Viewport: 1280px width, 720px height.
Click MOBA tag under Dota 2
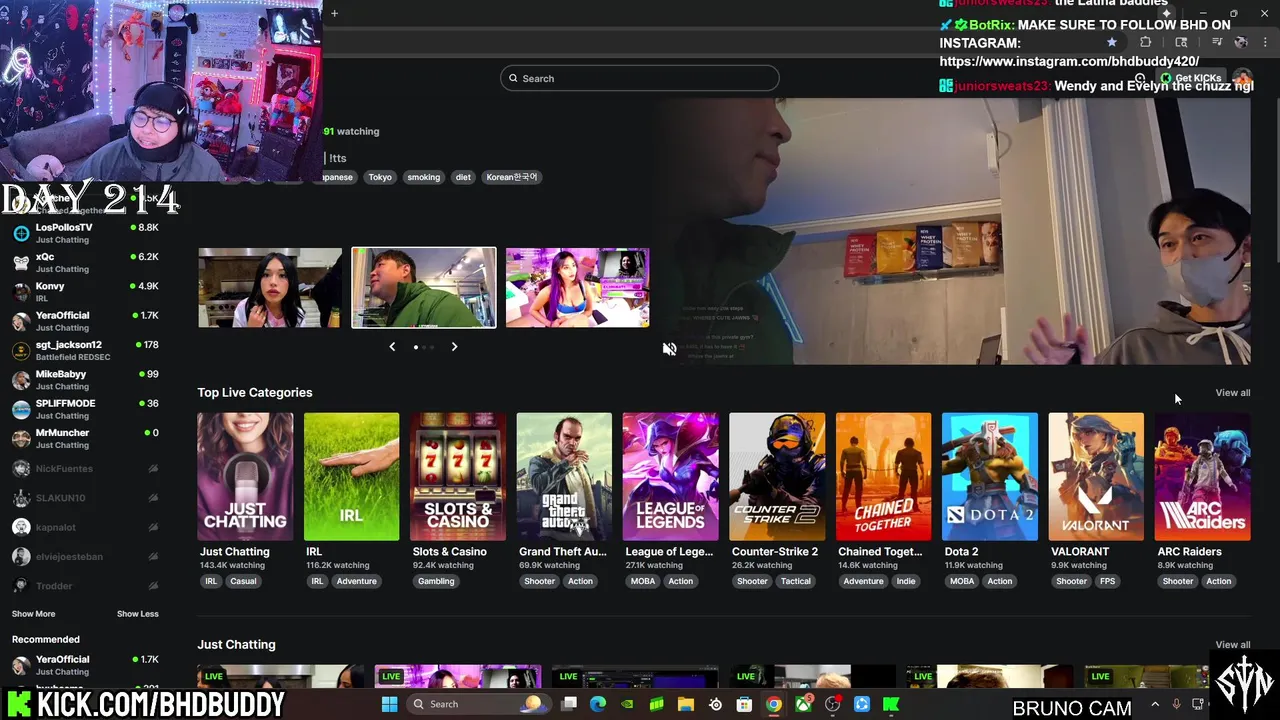pos(962,581)
